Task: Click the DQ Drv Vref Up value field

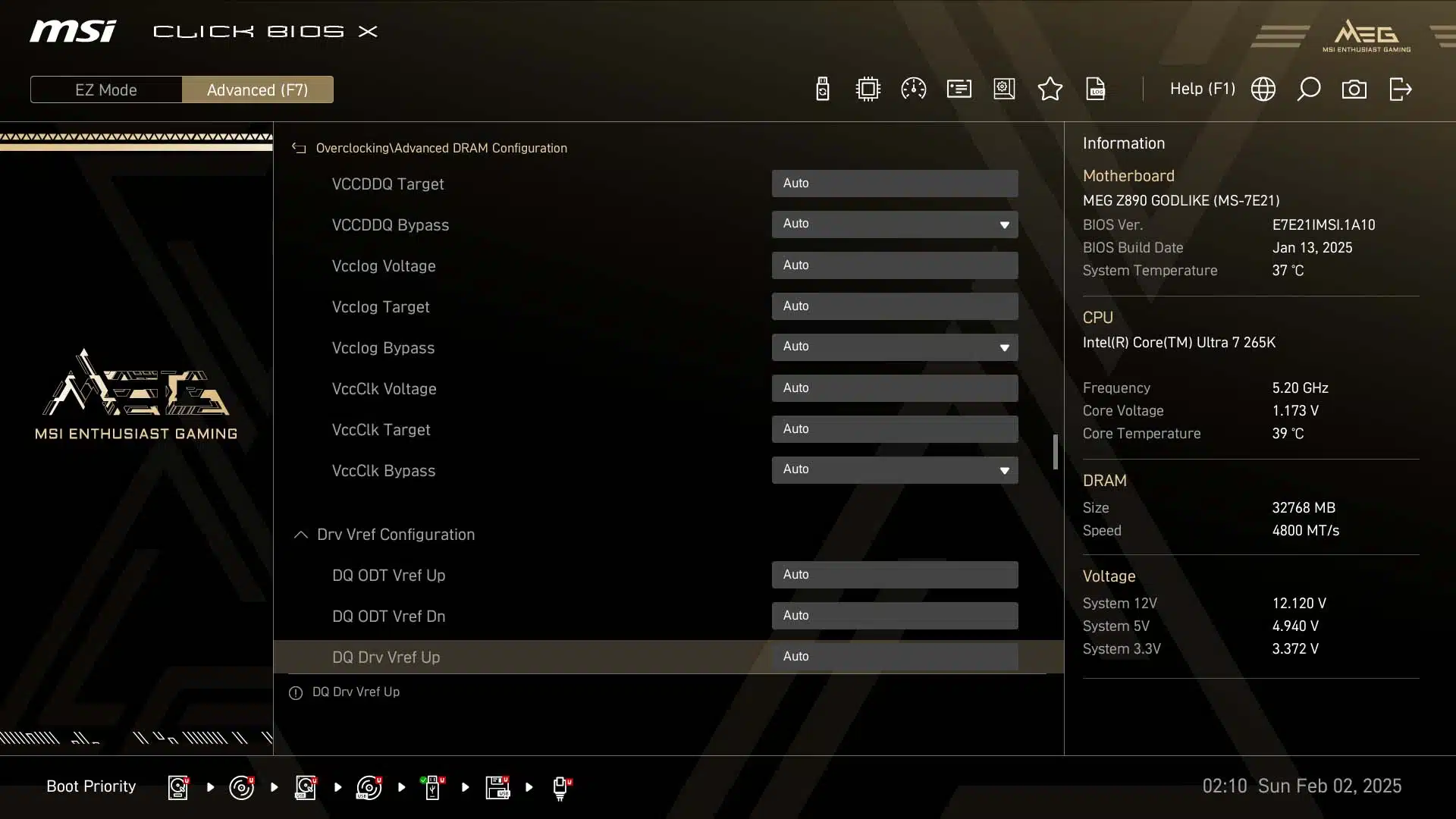Action: 895,657
